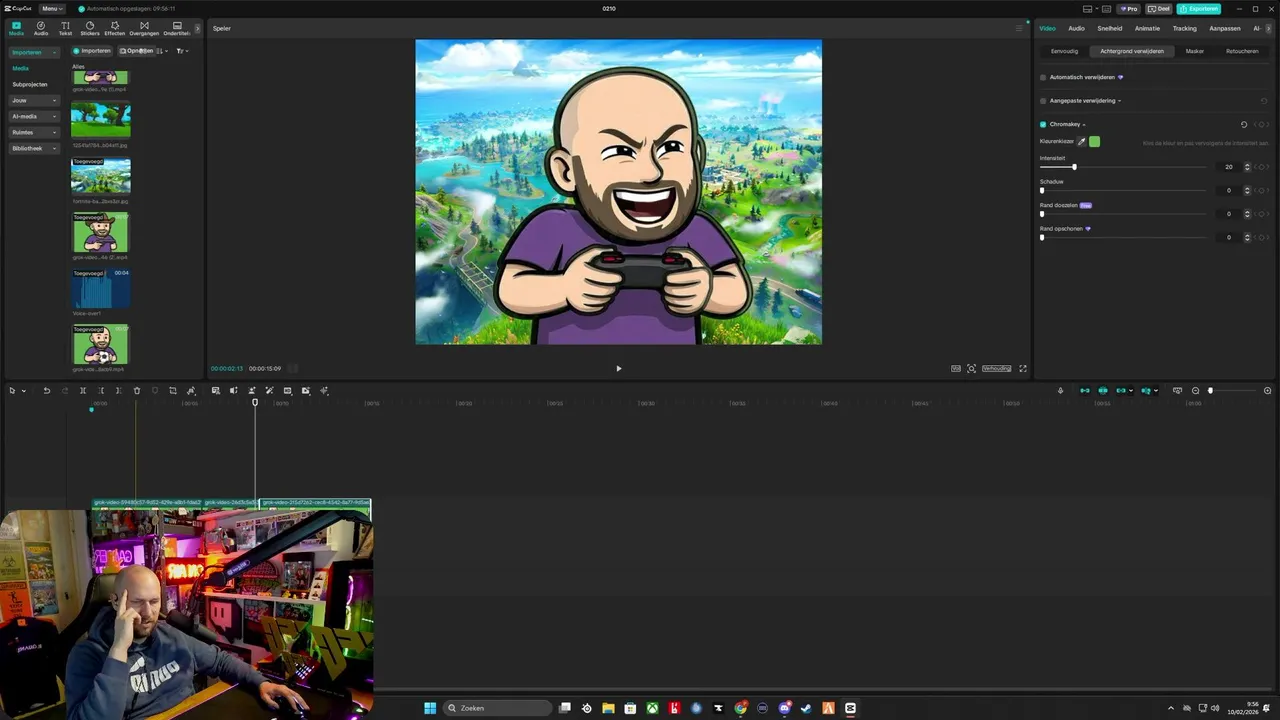Switch to the Animatie tab

point(1147,28)
